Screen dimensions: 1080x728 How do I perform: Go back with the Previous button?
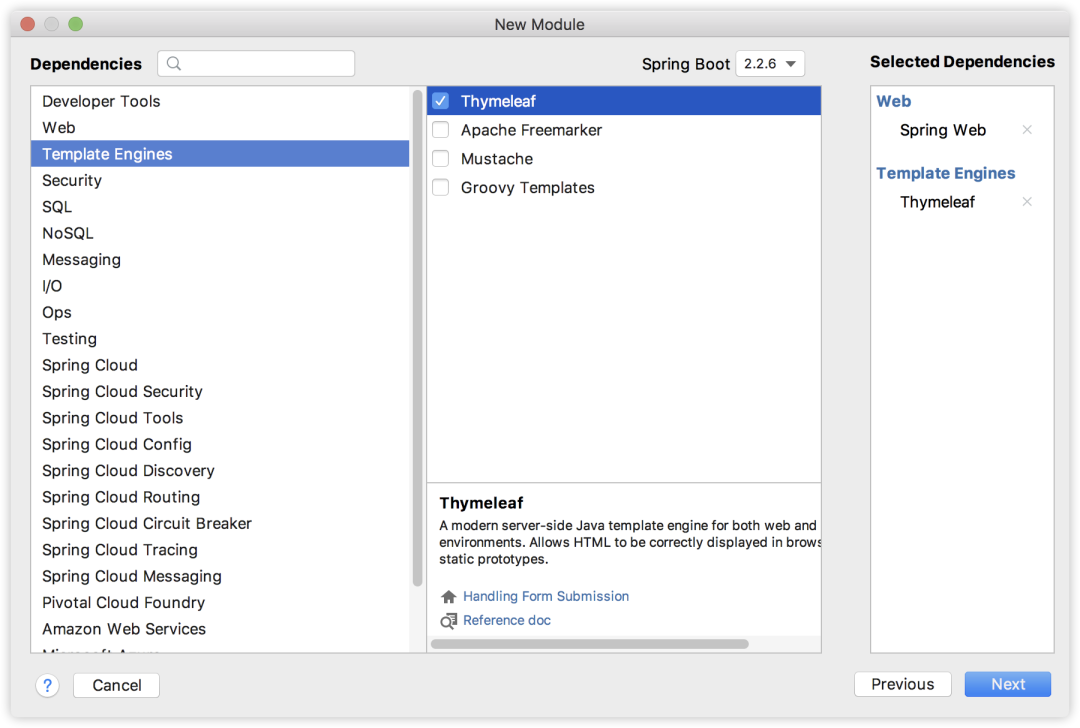(902, 684)
